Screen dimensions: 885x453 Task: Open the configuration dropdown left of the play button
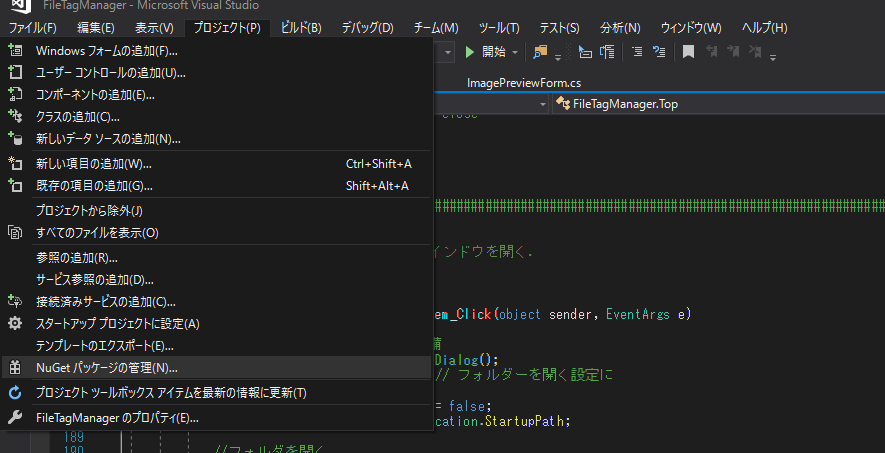[449, 52]
